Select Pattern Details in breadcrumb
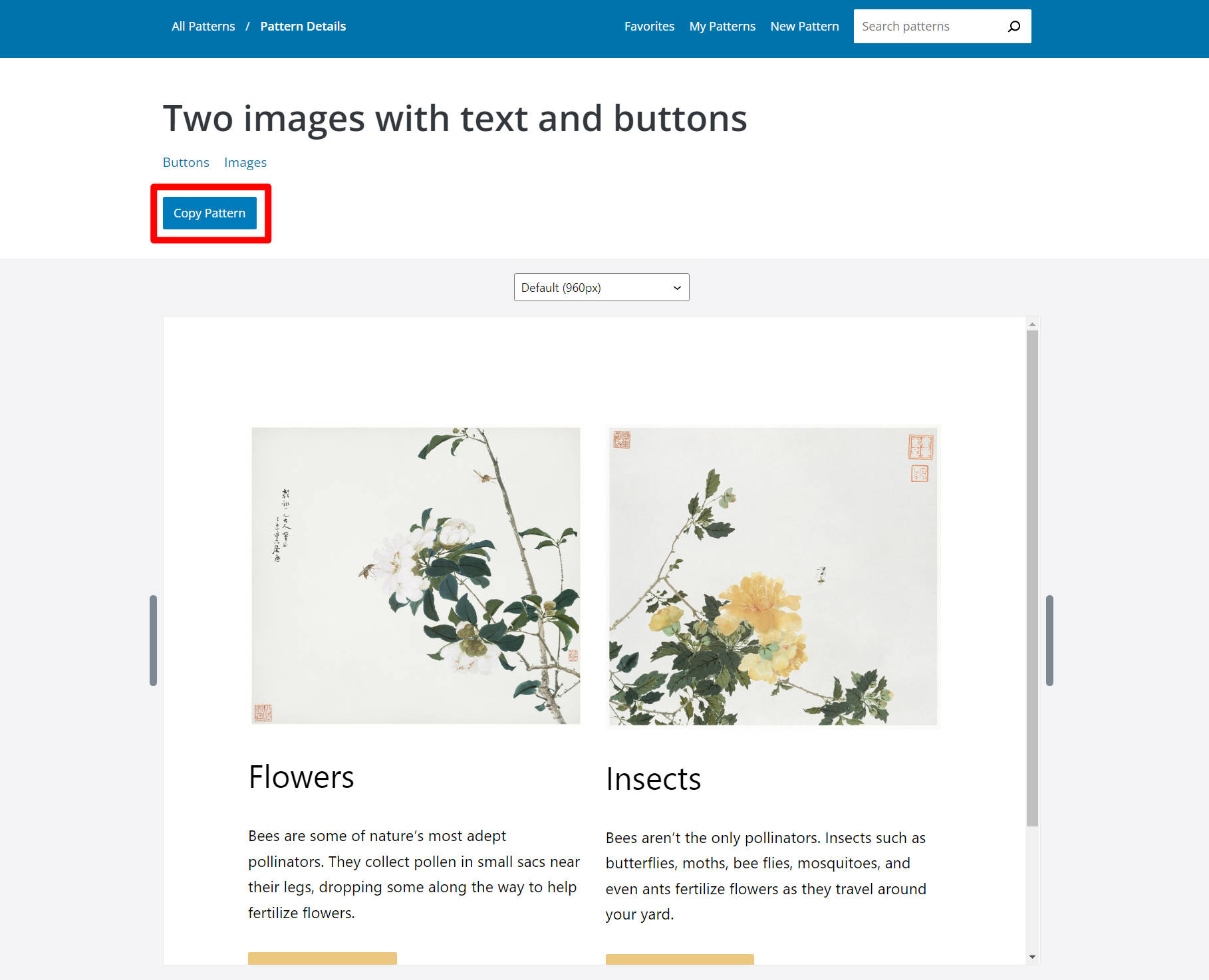The width and height of the screenshot is (1209, 980). coord(303,26)
